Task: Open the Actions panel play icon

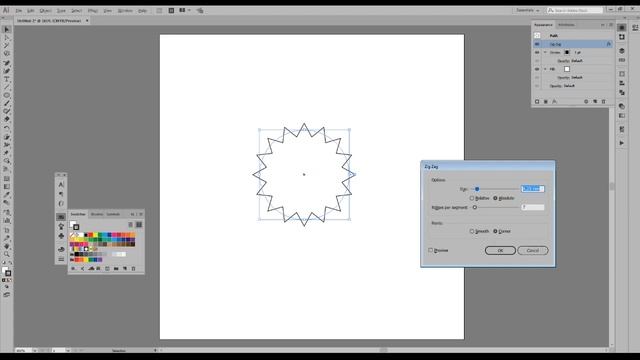Action: point(622,143)
